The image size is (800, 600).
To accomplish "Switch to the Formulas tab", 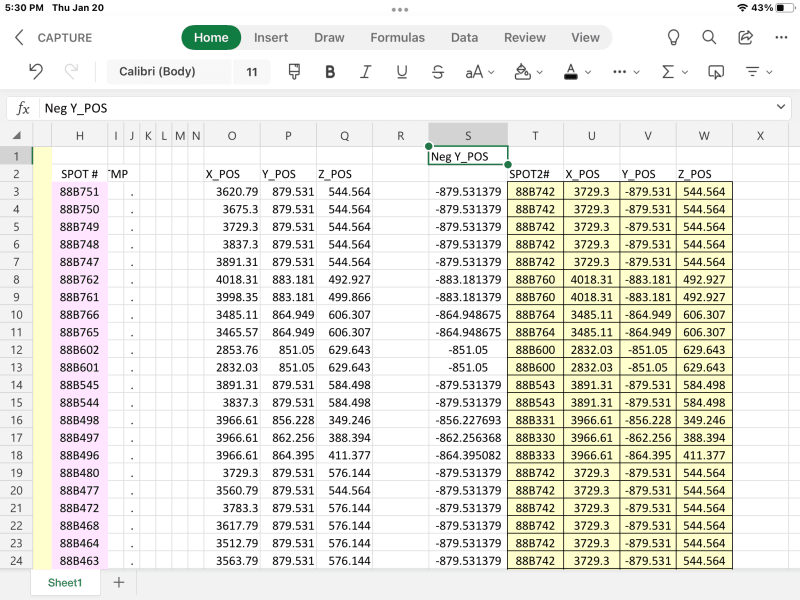I will pos(397,37).
